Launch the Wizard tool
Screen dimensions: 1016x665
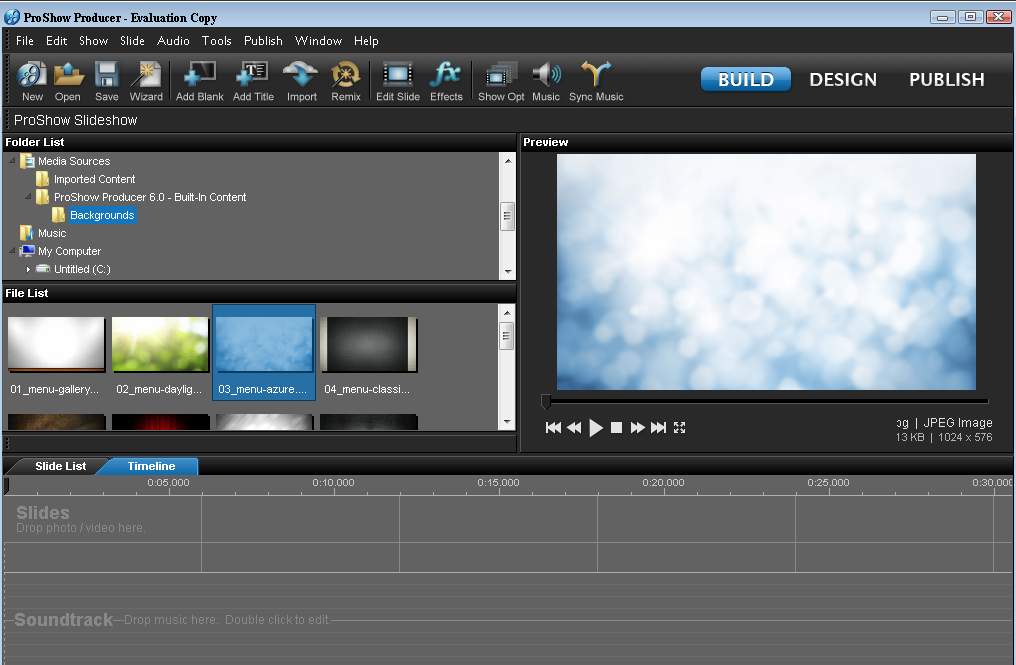(x=146, y=81)
